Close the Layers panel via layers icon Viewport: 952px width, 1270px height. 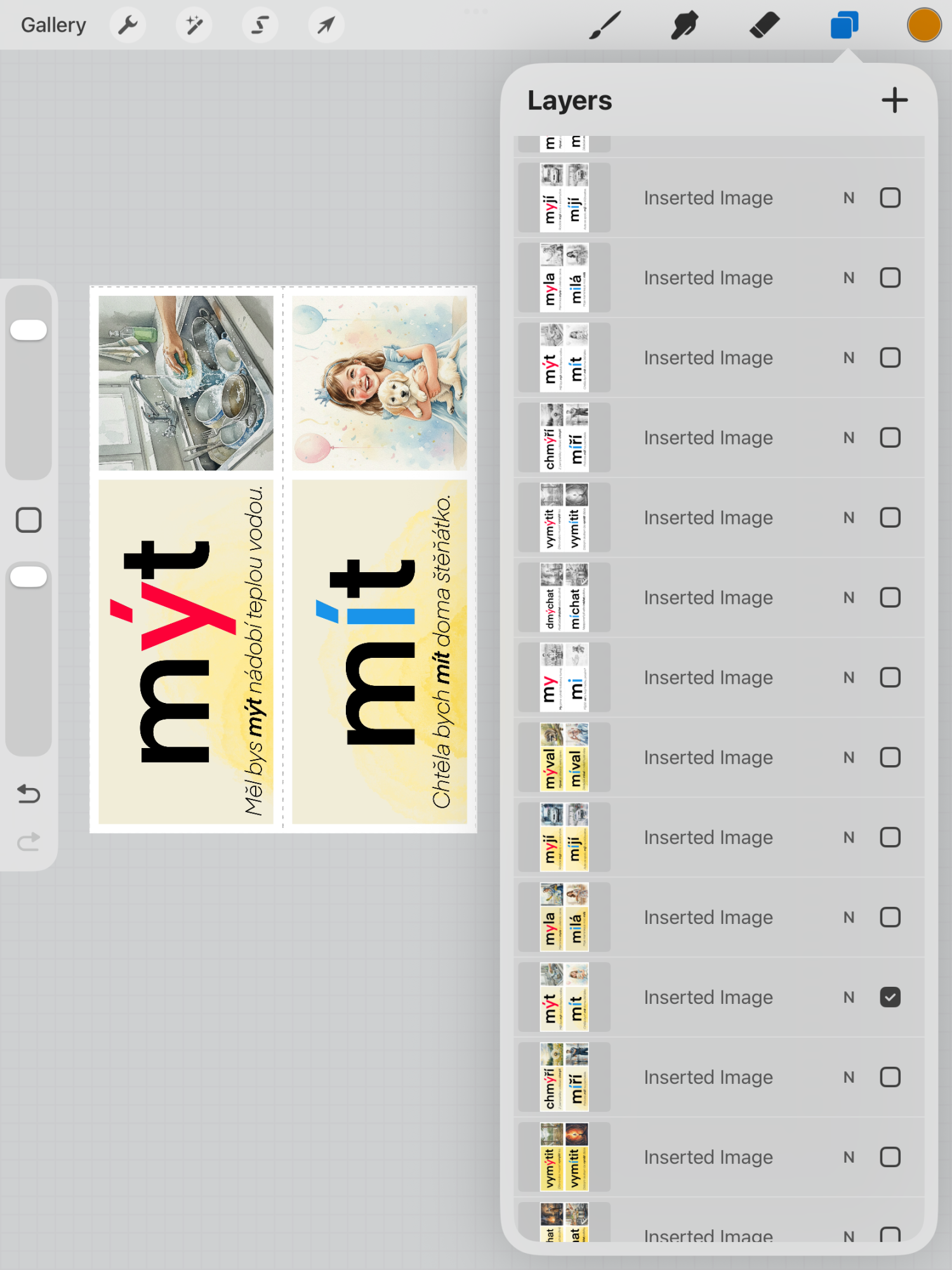click(844, 25)
